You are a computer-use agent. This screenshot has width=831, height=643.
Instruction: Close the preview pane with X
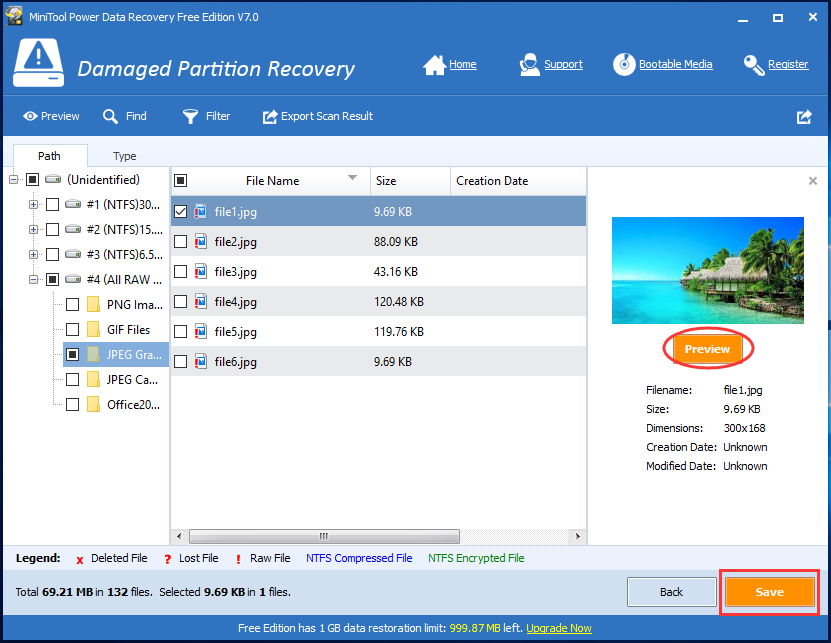tap(812, 181)
